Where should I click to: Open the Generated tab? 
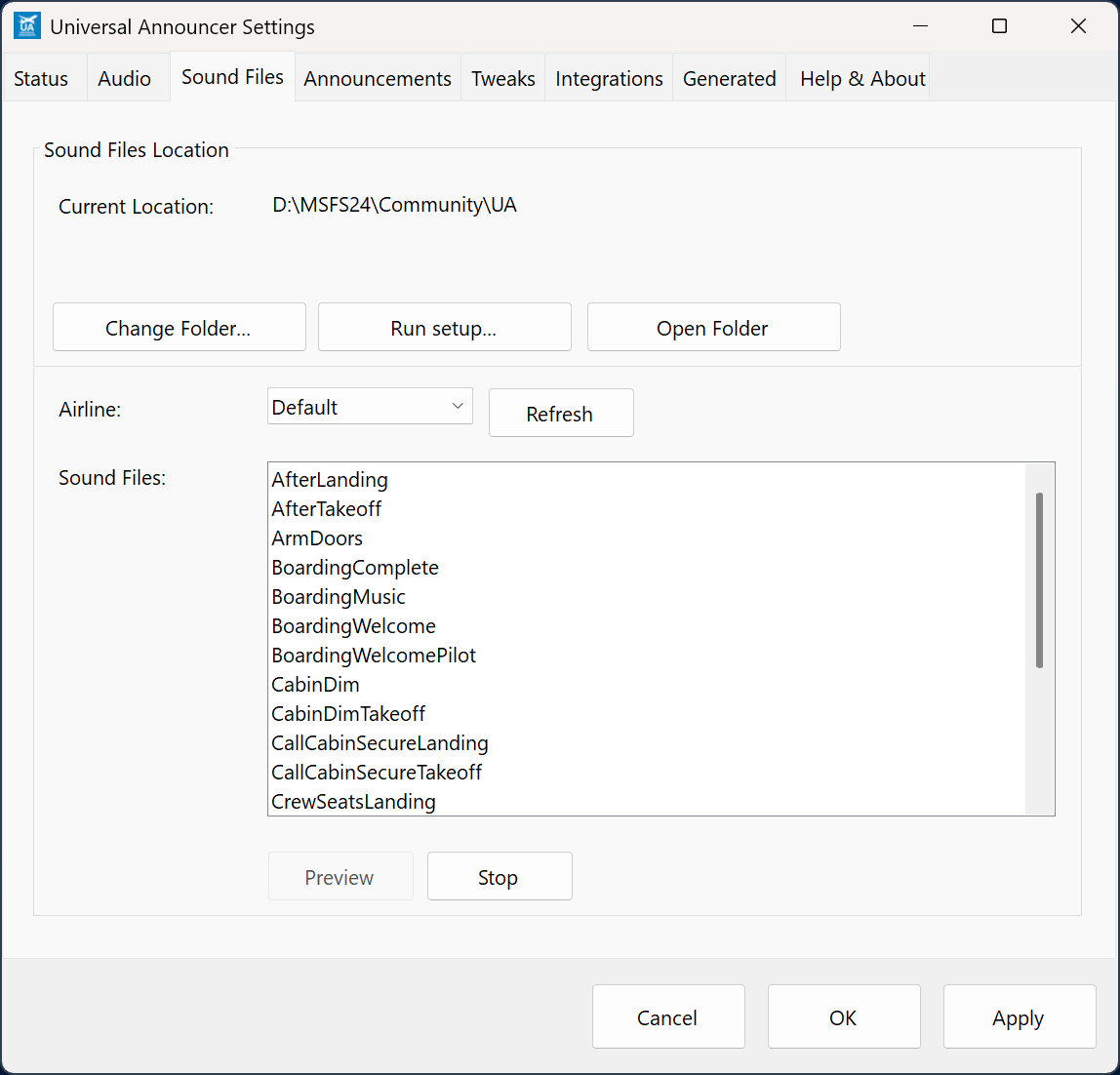tap(730, 78)
